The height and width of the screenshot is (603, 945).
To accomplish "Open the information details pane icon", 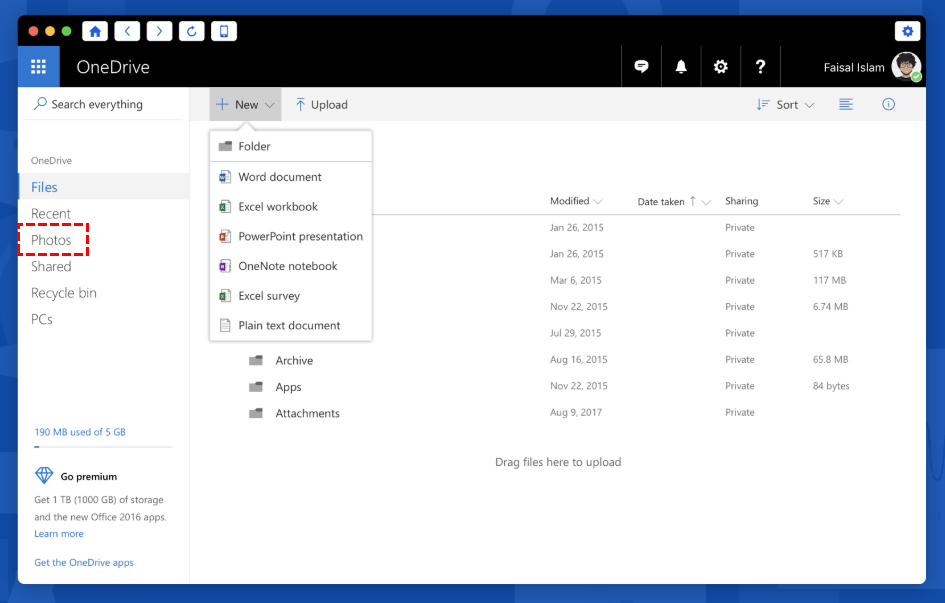I will tap(888, 104).
